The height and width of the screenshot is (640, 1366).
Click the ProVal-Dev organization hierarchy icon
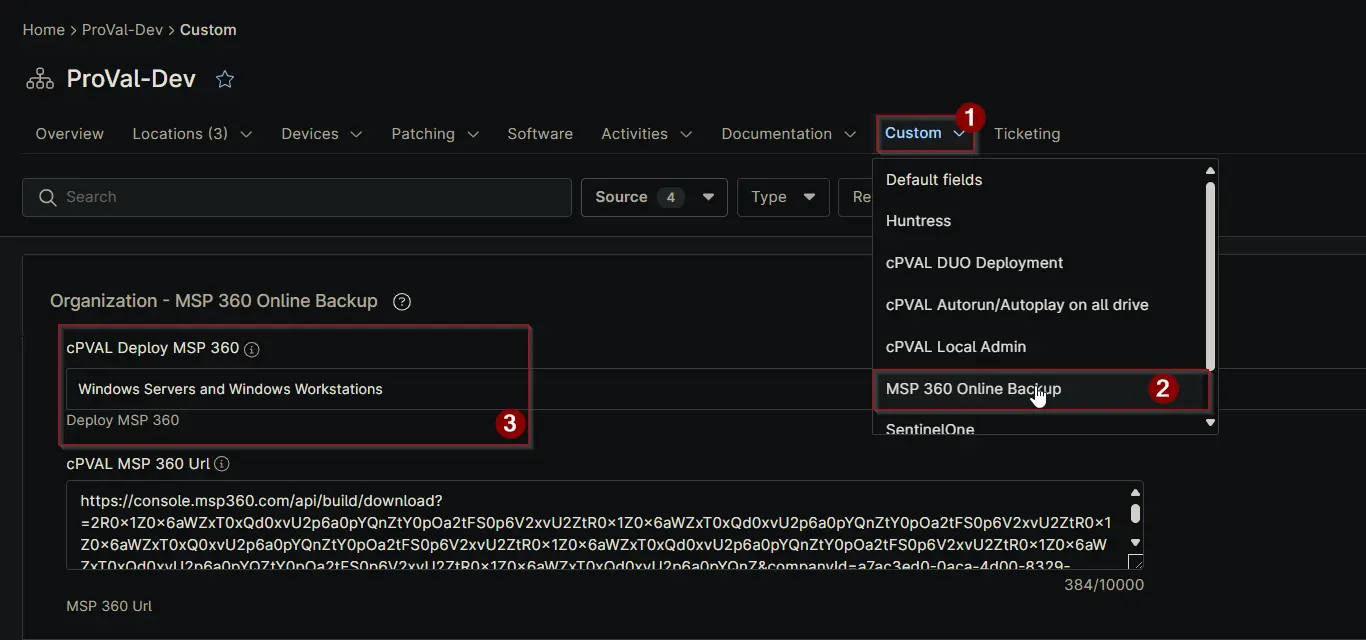[x=40, y=79]
